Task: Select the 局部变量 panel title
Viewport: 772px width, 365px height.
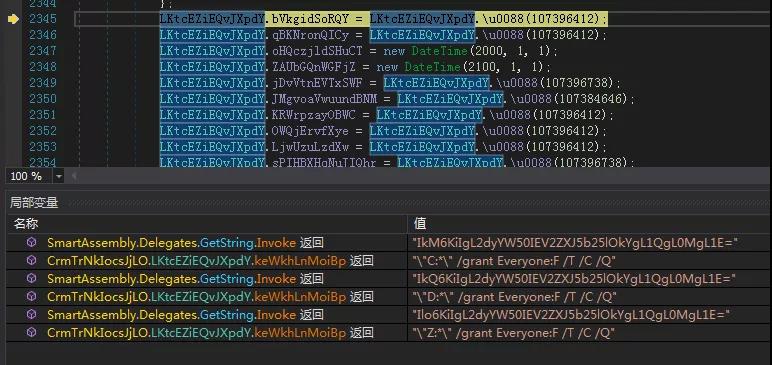Action: coord(34,202)
